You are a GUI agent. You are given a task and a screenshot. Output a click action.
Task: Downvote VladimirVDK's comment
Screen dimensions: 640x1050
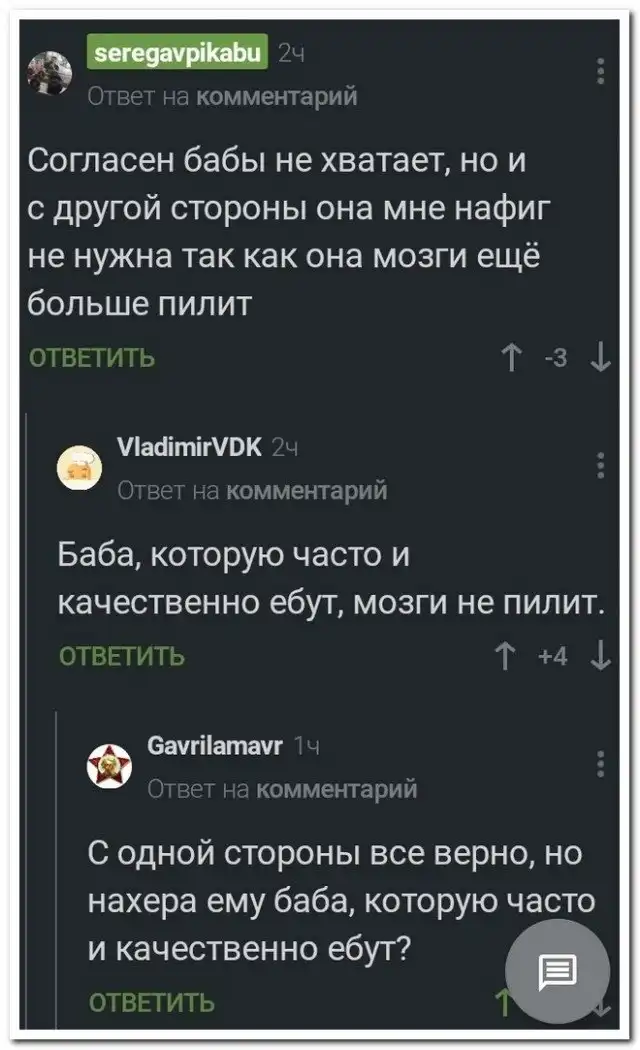tap(601, 656)
